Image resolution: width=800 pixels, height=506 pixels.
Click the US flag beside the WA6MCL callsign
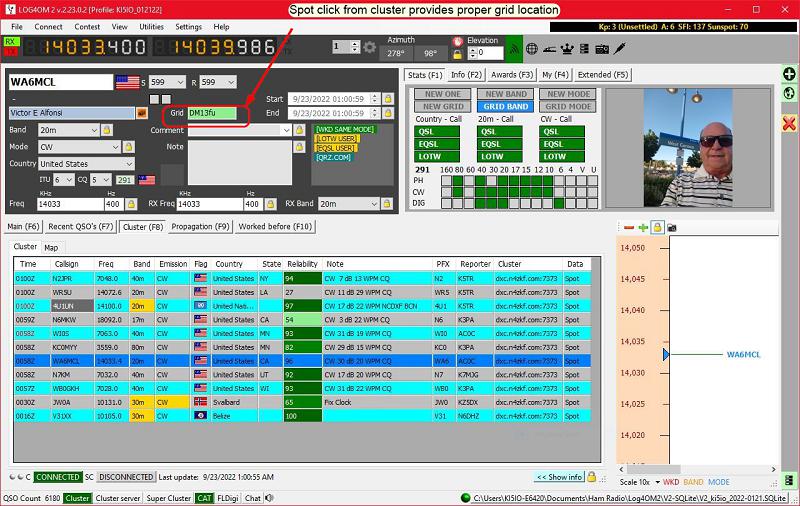tap(128, 82)
